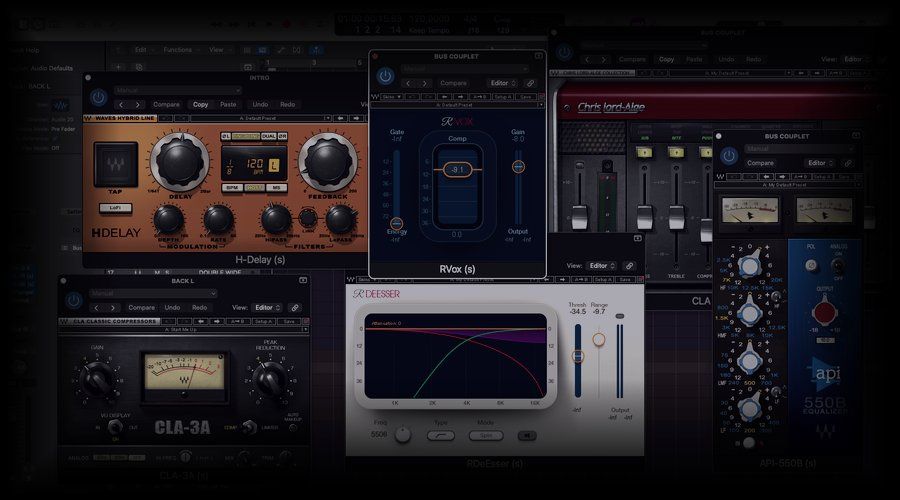Click Copy in the H-Delay window

200,104
